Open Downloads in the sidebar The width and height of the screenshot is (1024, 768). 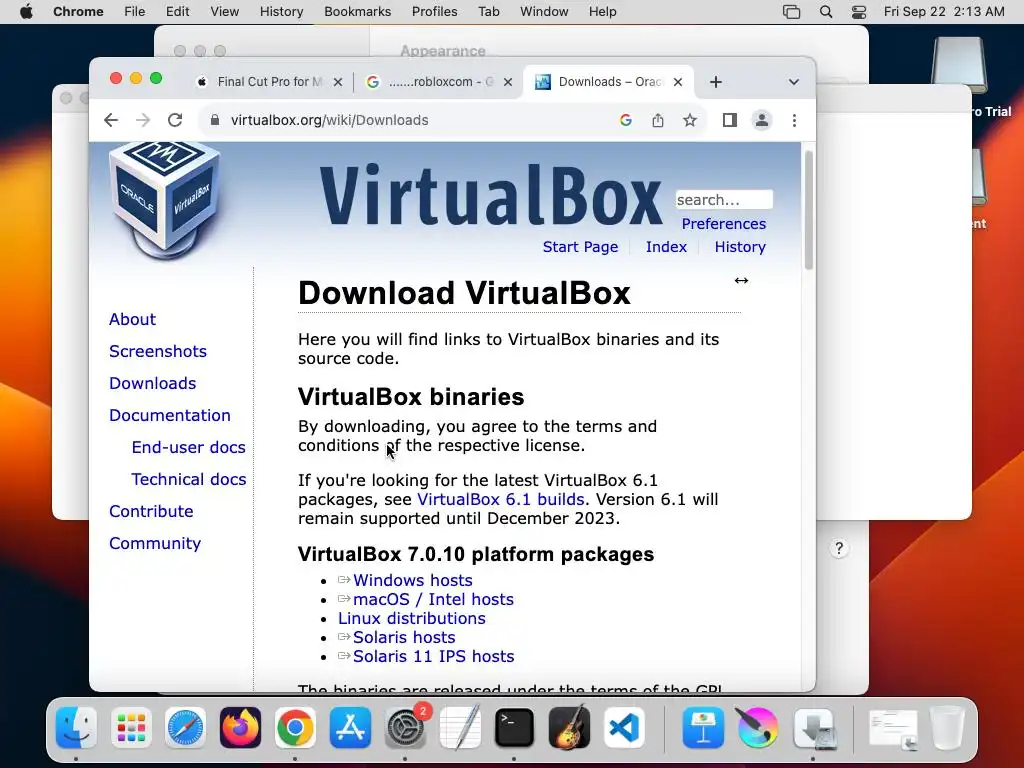tap(153, 383)
